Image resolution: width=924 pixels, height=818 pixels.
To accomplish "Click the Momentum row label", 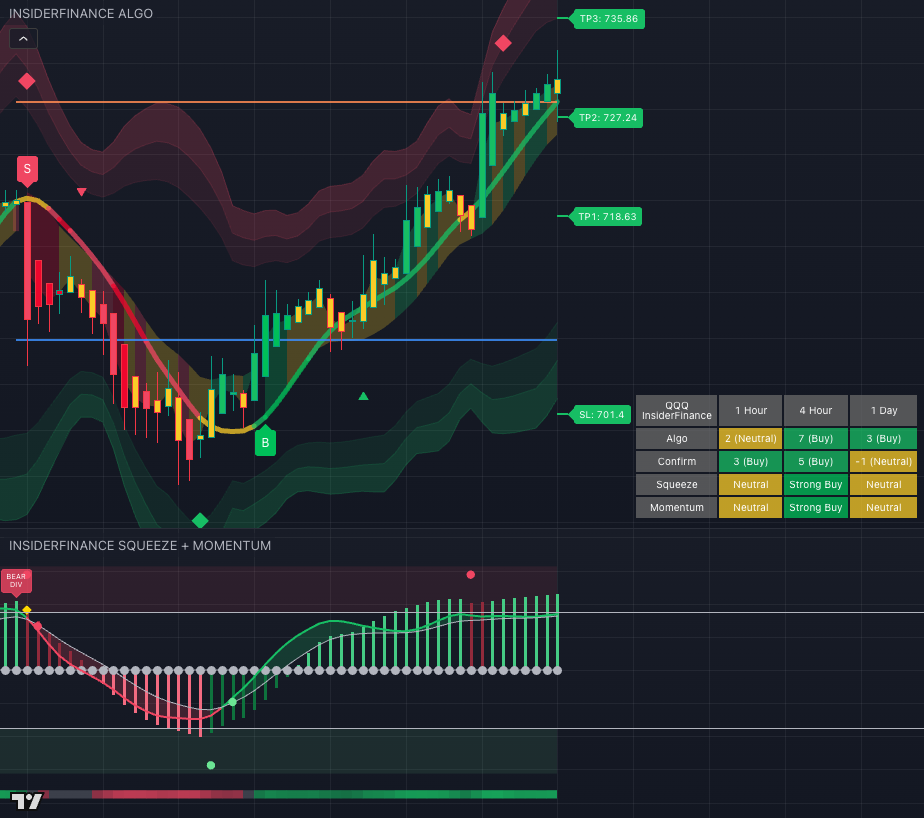I will click(676, 507).
